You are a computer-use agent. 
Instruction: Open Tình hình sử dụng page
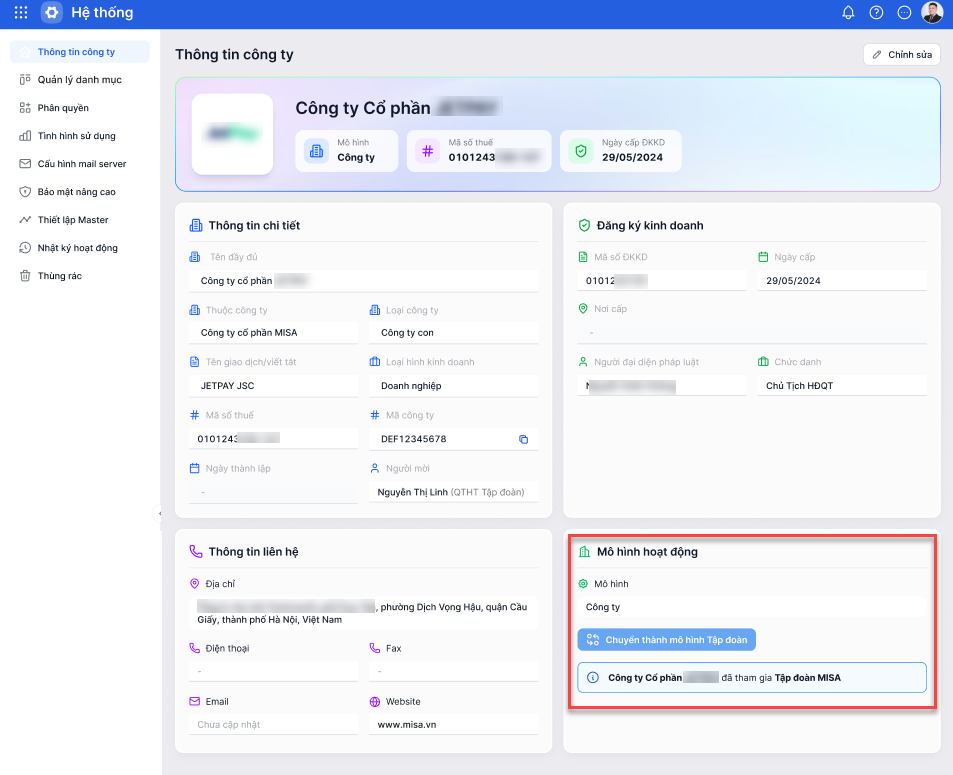(76, 136)
